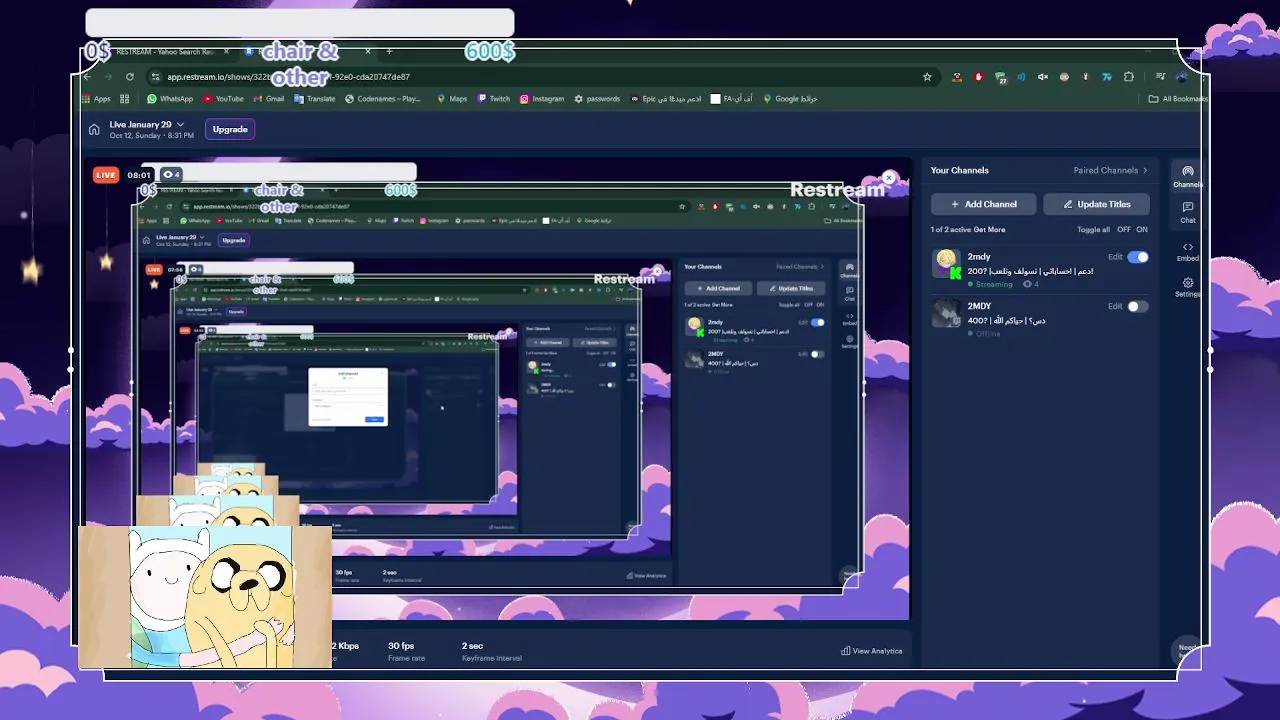Reload the Restream page
1280x720 pixels.
click(129, 76)
